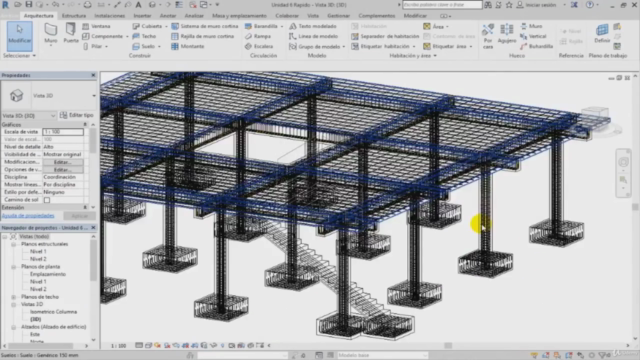The width and height of the screenshot is (640, 360).
Task: Open Vista 3D type selector dropdown
Action: [94, 96]
